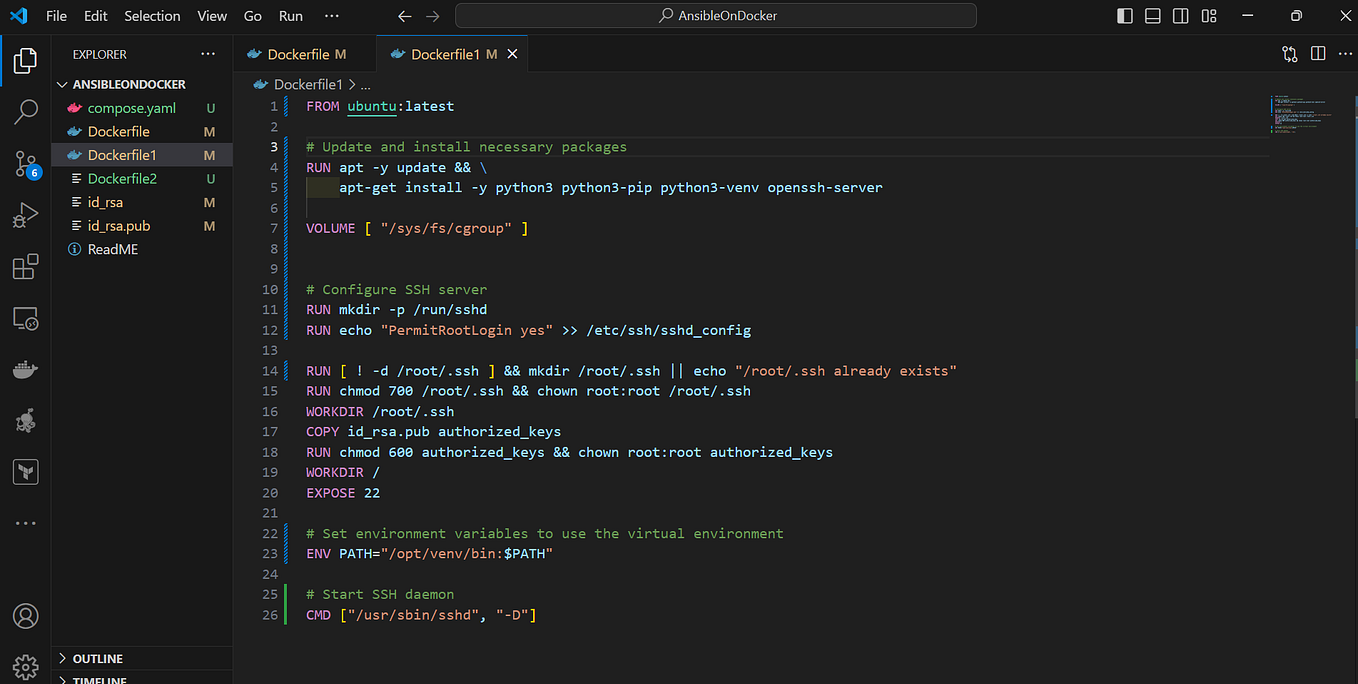Select the Run and Debug icon

25,214
